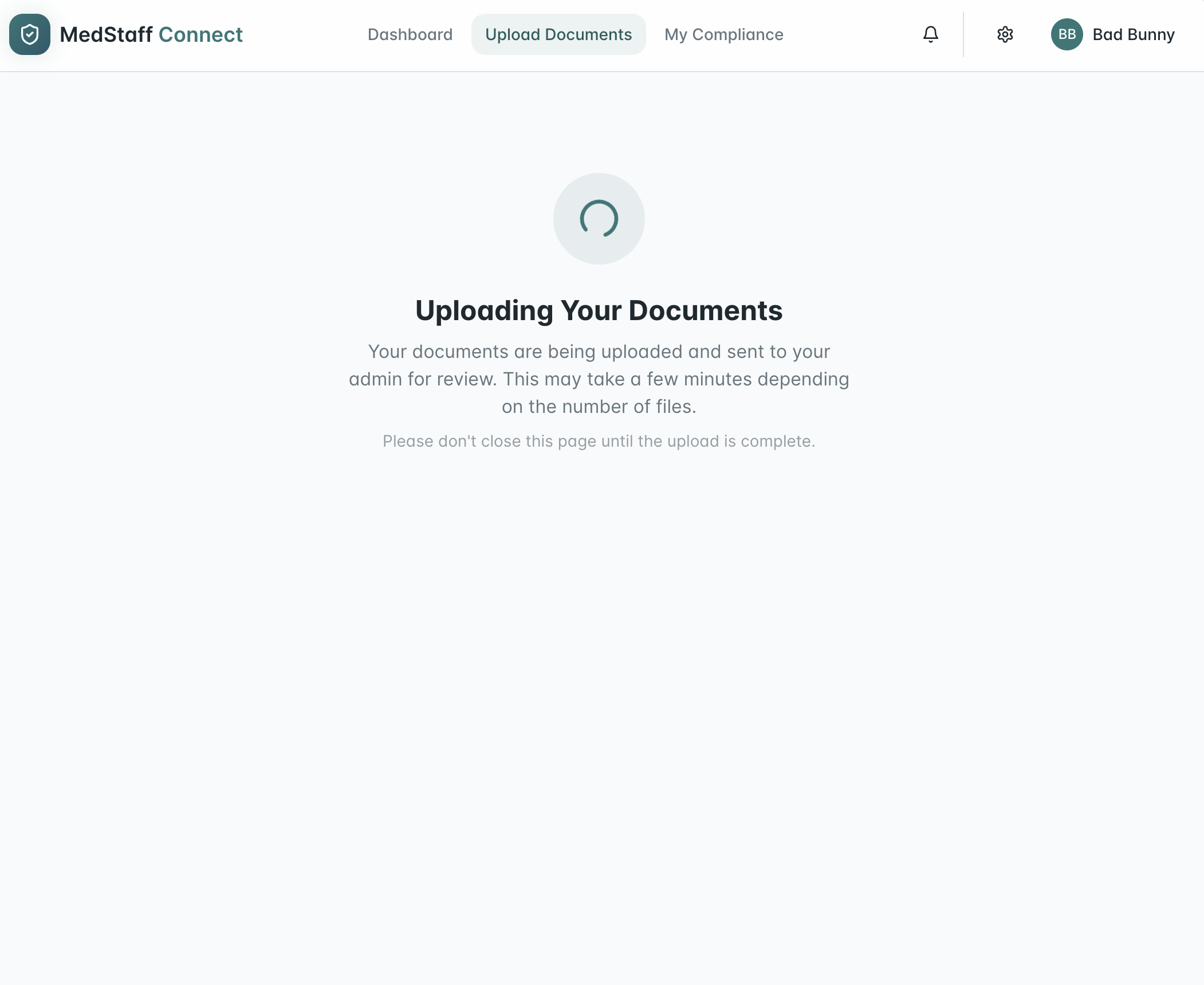Click the 'Please don't close this page' note
Viewport: 1204px width, 985px height.
click(x=599, y=441)
